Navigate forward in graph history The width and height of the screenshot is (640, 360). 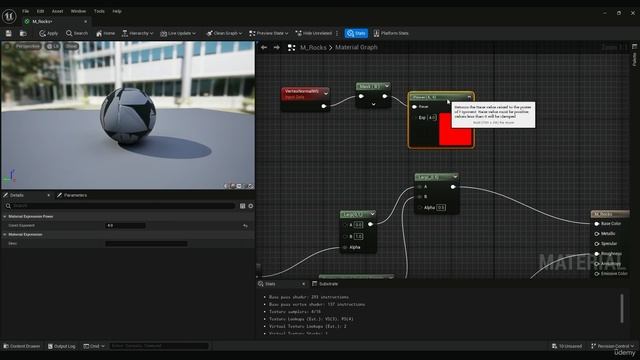coord(277,48)
